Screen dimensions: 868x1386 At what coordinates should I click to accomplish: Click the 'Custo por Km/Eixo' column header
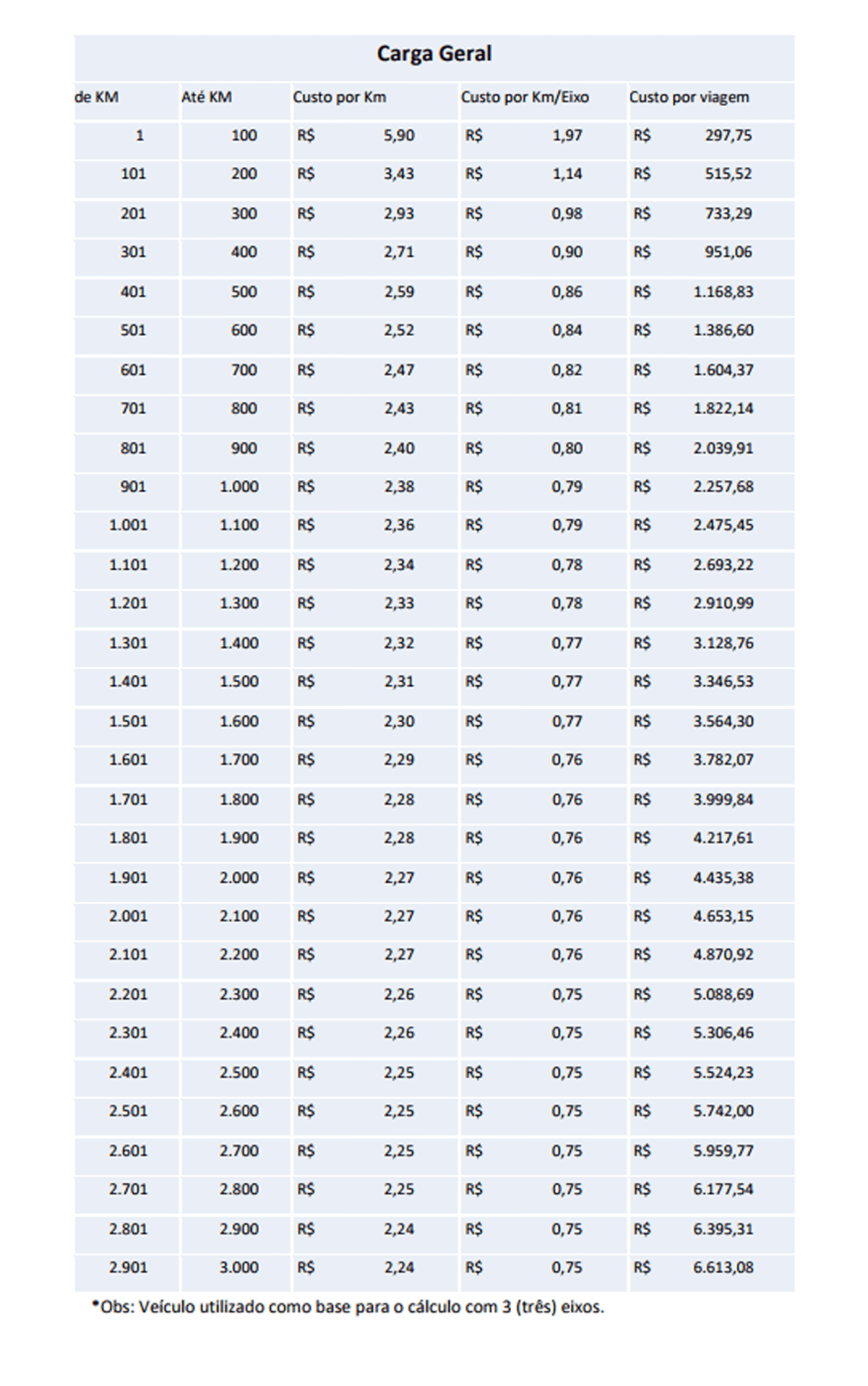point(525,97)
